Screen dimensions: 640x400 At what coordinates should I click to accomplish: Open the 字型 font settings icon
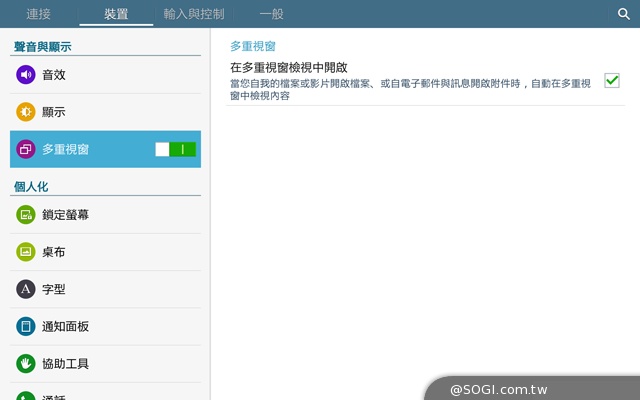26,289
